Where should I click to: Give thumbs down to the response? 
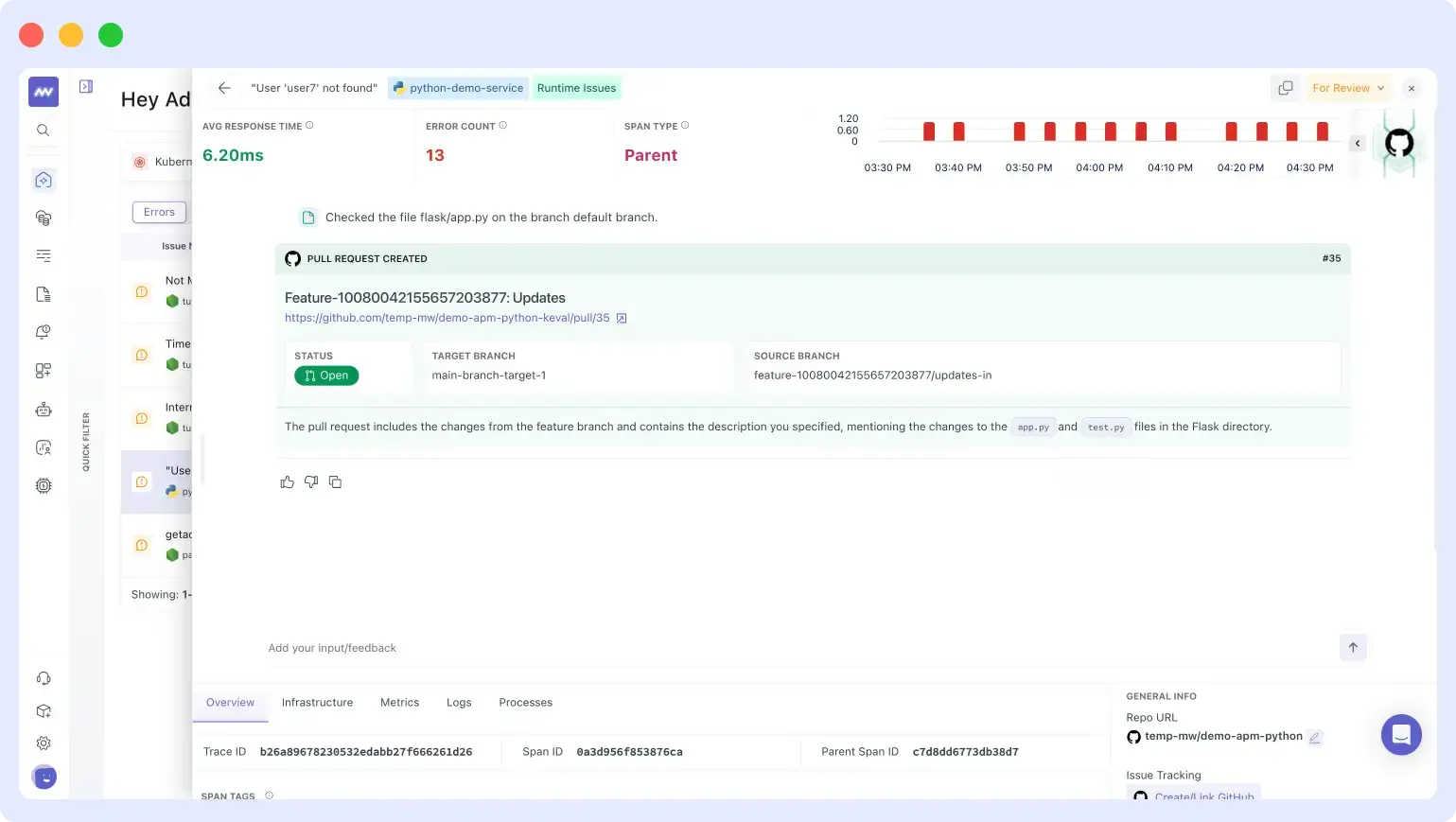coord(311,482)
